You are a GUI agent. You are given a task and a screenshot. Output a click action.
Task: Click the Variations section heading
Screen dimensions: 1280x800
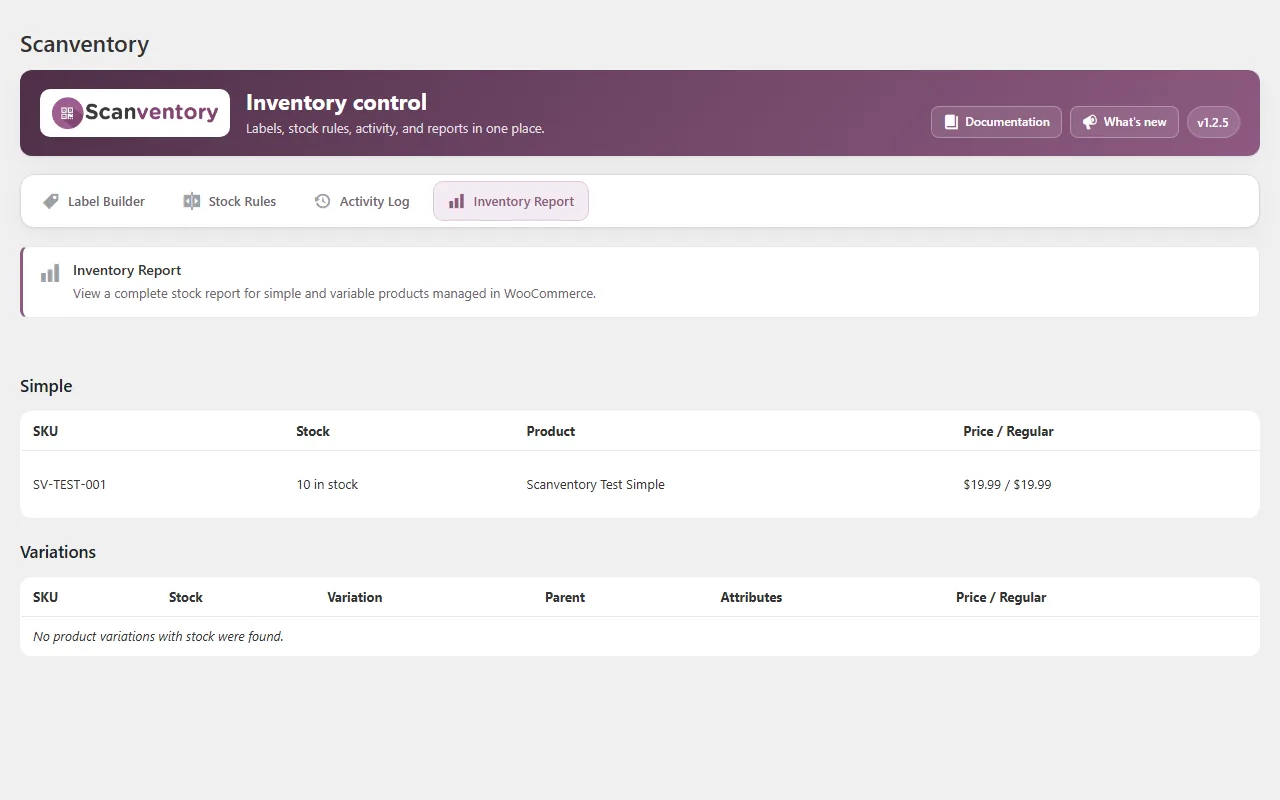pos(58,552)
